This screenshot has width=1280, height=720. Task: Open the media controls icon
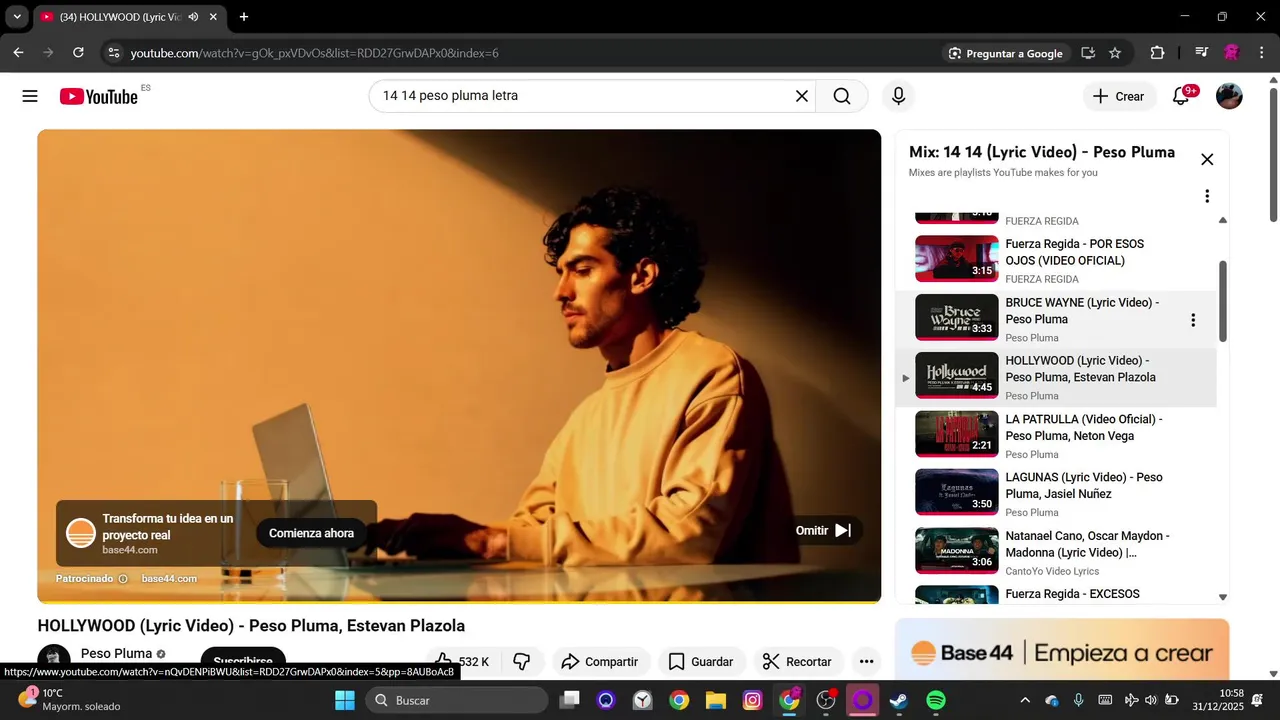coord(1202,53)
